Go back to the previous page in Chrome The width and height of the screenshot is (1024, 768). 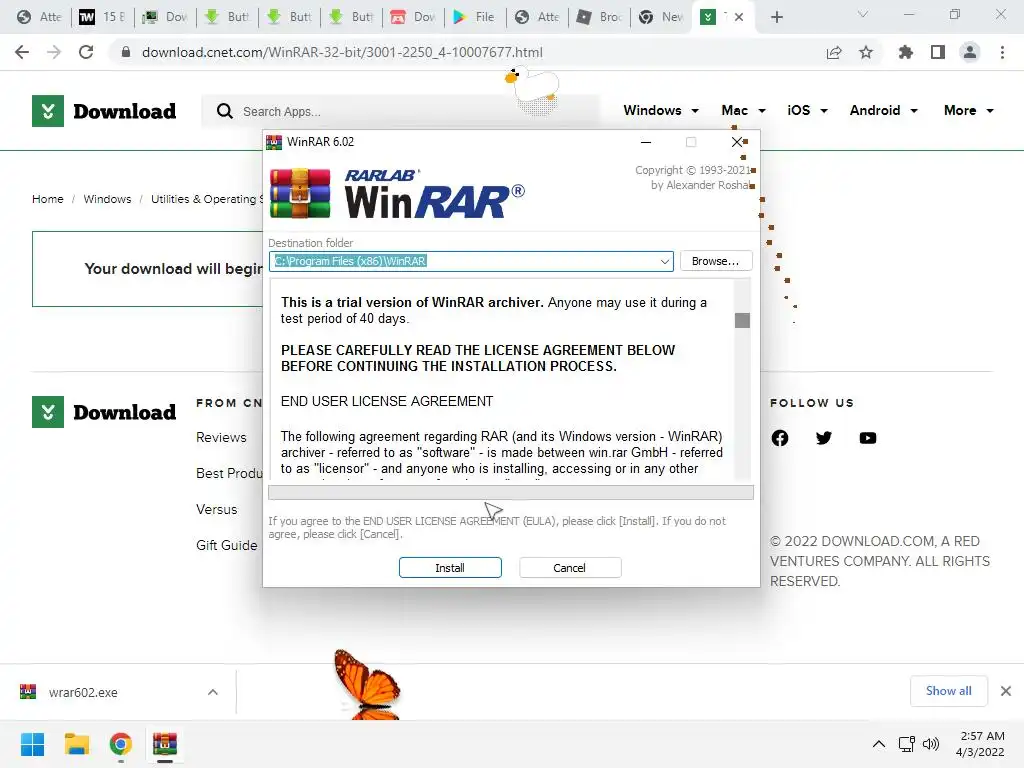[x=22, y=52]
